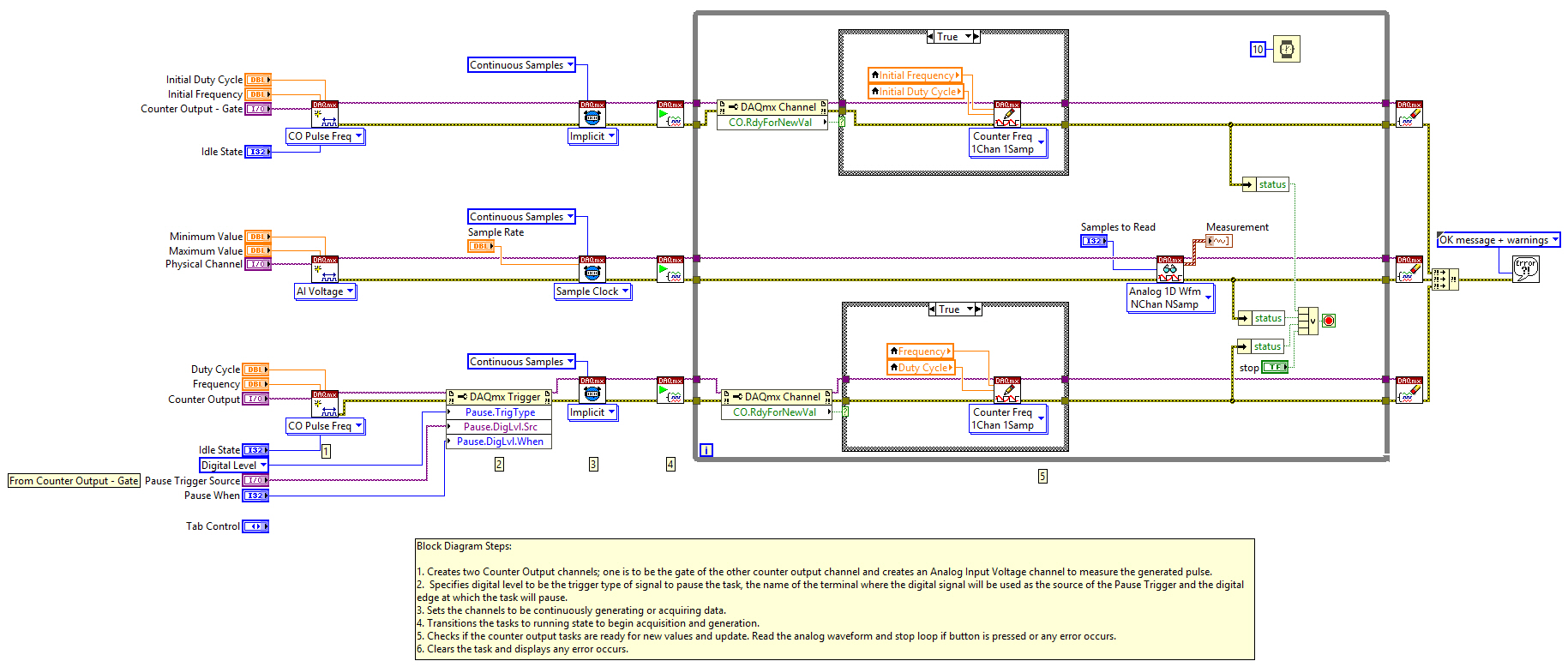This screenshot has width=1568, height=667.
Task: Click the Physical Channel I/O terminal
Action: pyautogui.click(x=258, y=264)
